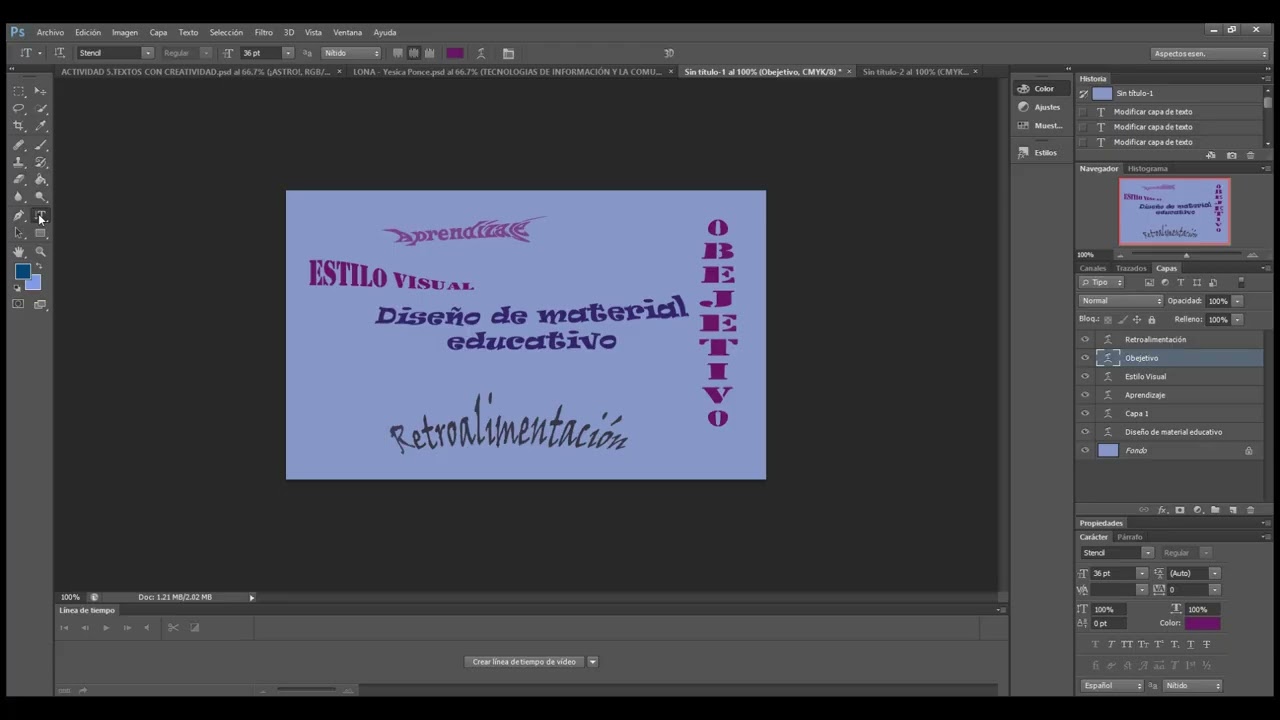Select the Move tool
Image resolution: width=1280 pixels, height=720 pixels.
(41, 90)
